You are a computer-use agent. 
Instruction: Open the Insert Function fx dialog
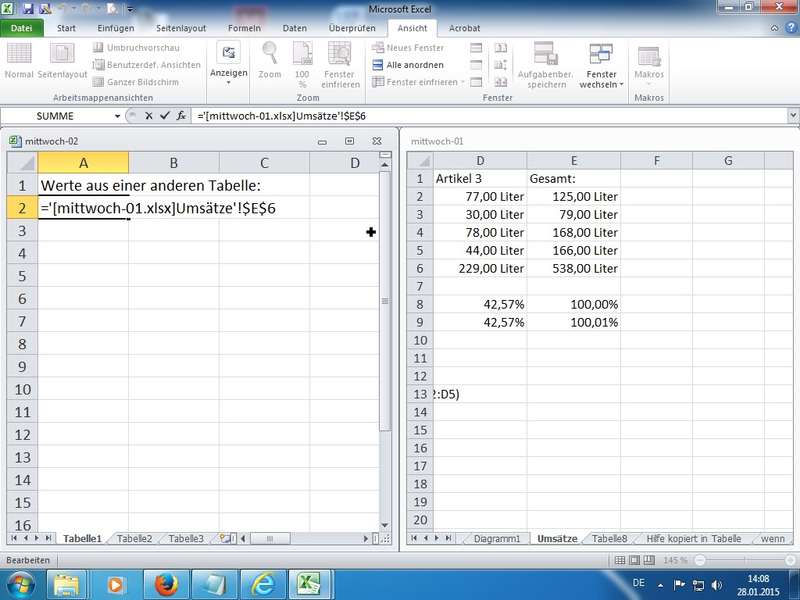(180, 116)
